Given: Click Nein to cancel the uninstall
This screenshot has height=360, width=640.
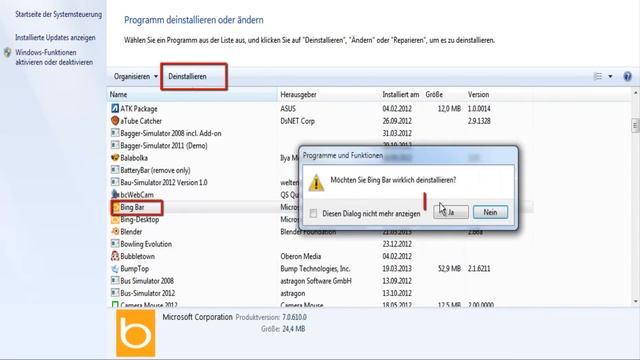Looking at the screenshot, I should point(490,212).
